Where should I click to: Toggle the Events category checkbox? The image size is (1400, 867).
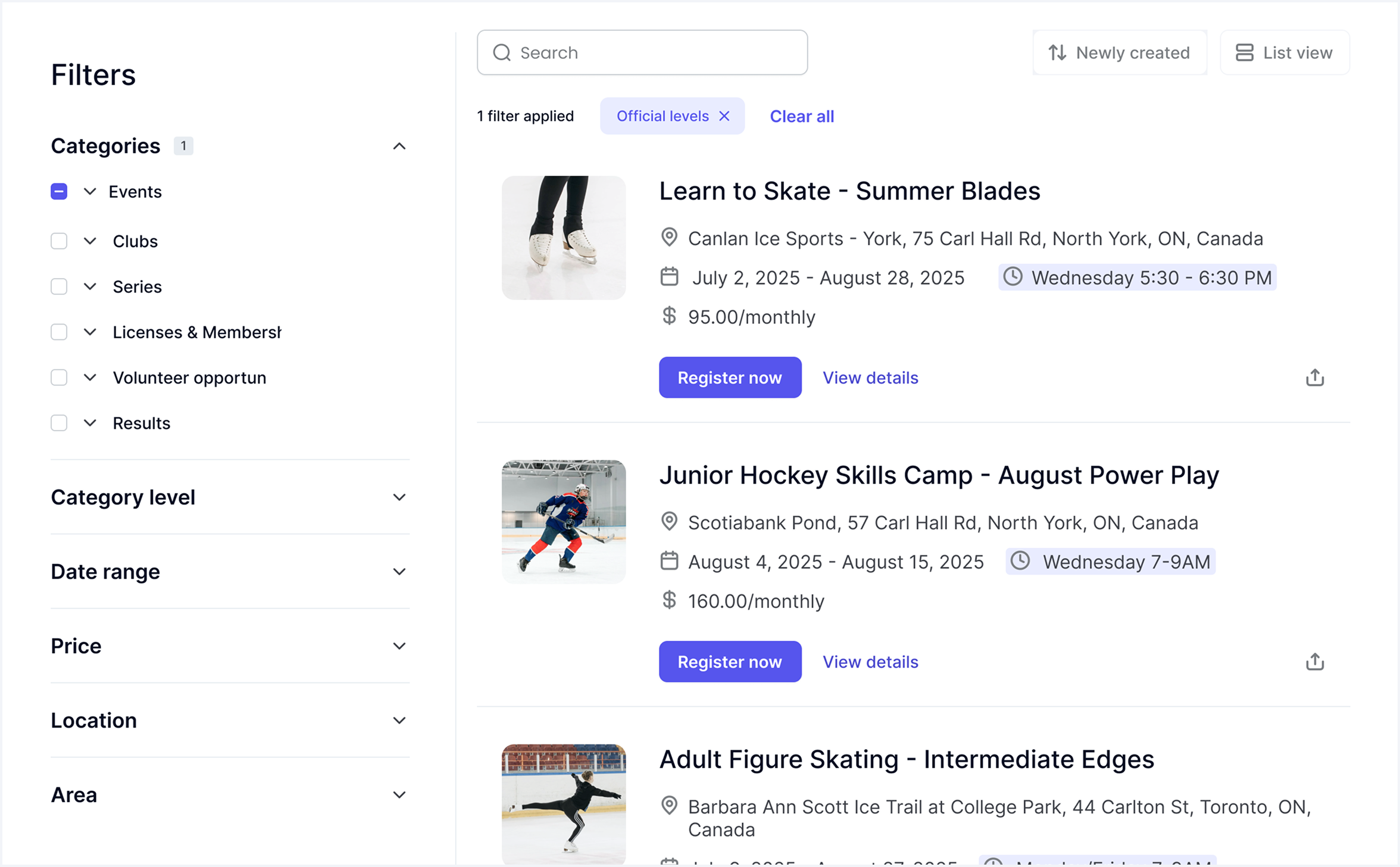point(59,191)
